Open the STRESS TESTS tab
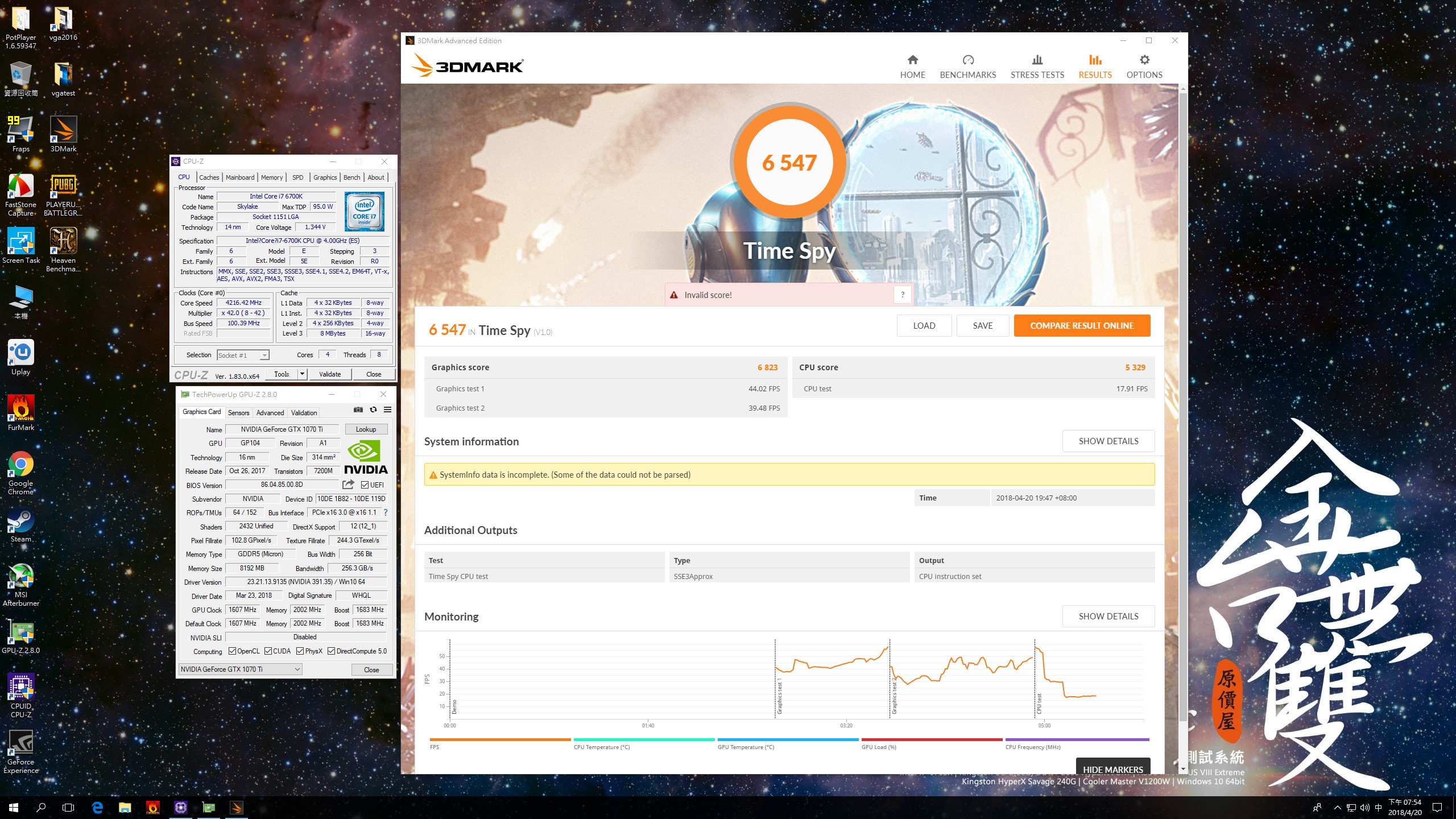 [x=1037, y=67]
